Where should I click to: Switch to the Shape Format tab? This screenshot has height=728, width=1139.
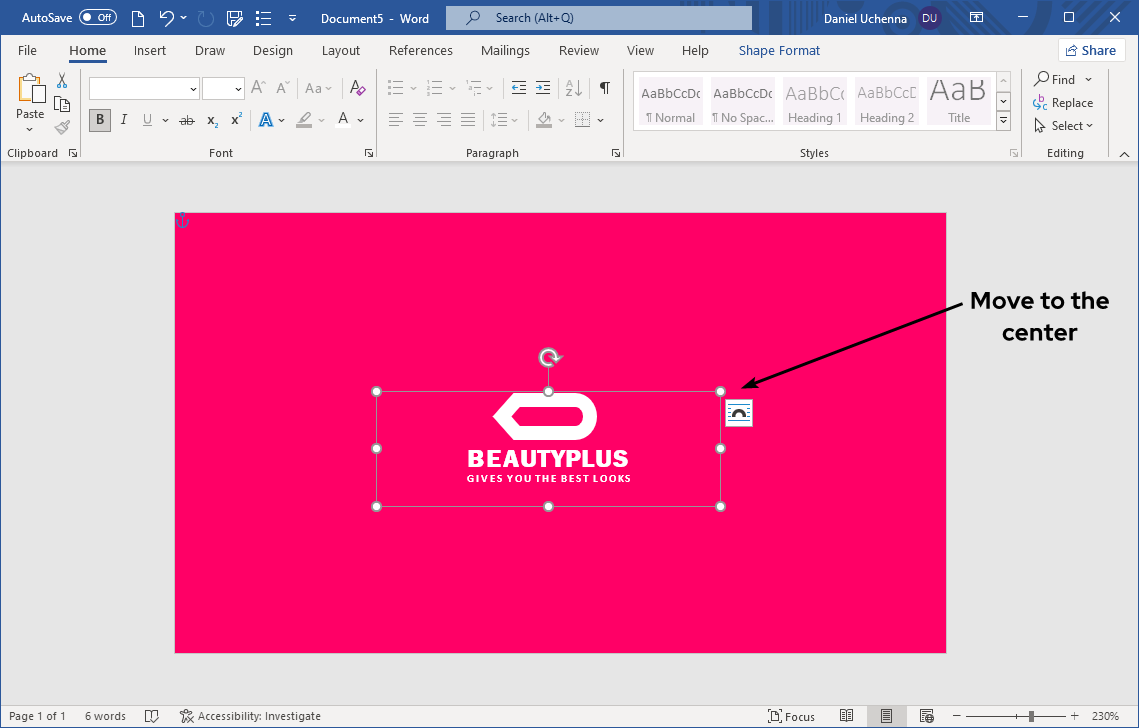779,51
